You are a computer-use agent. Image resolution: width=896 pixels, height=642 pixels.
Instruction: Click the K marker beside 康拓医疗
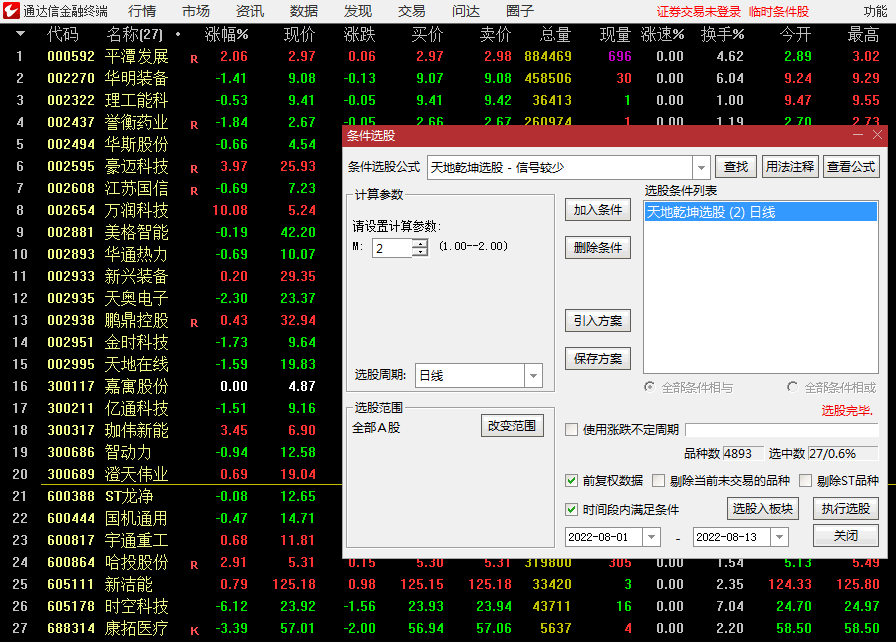click(x=194, y=631)
